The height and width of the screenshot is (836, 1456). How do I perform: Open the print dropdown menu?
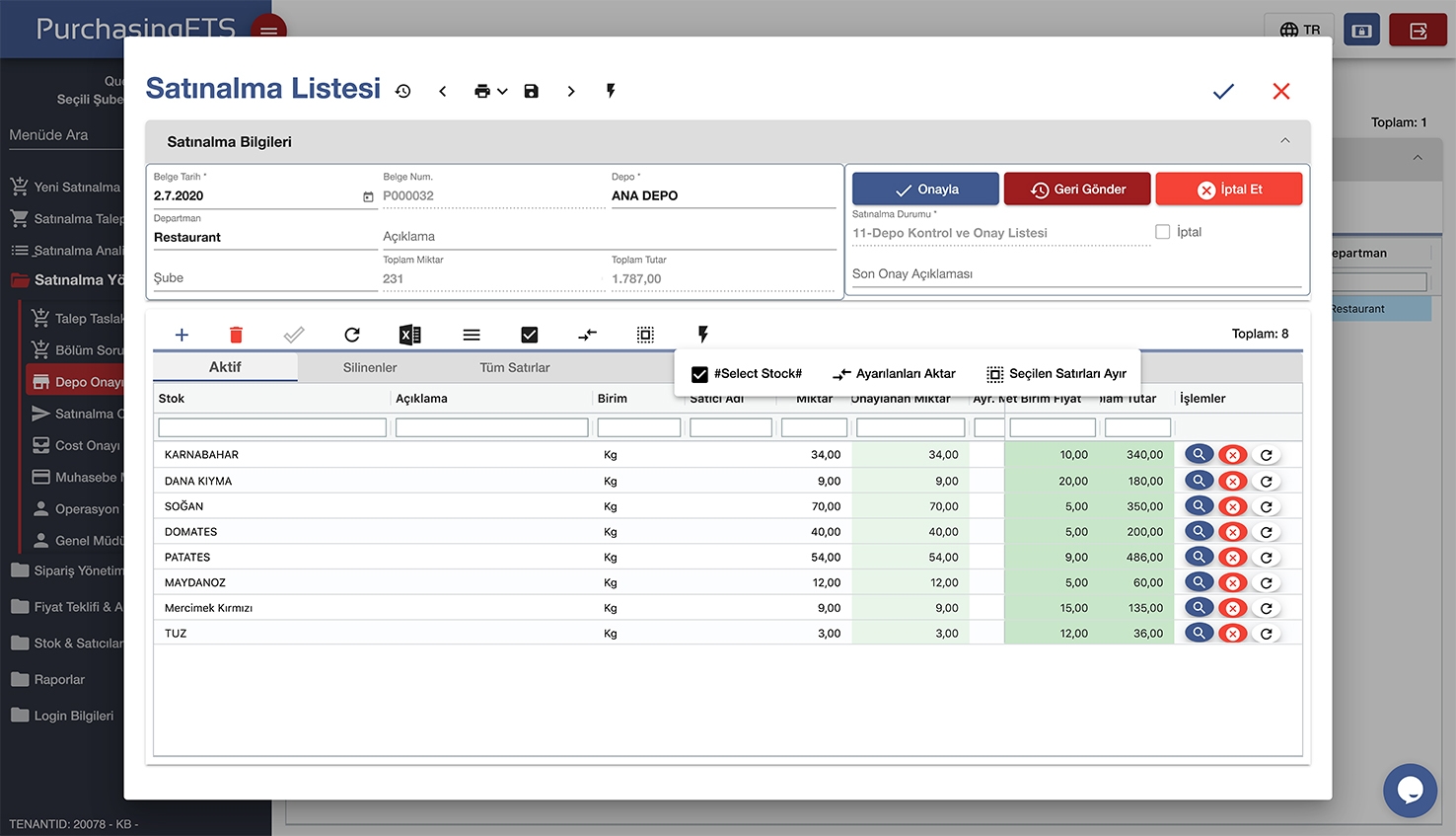click(490, 91)
